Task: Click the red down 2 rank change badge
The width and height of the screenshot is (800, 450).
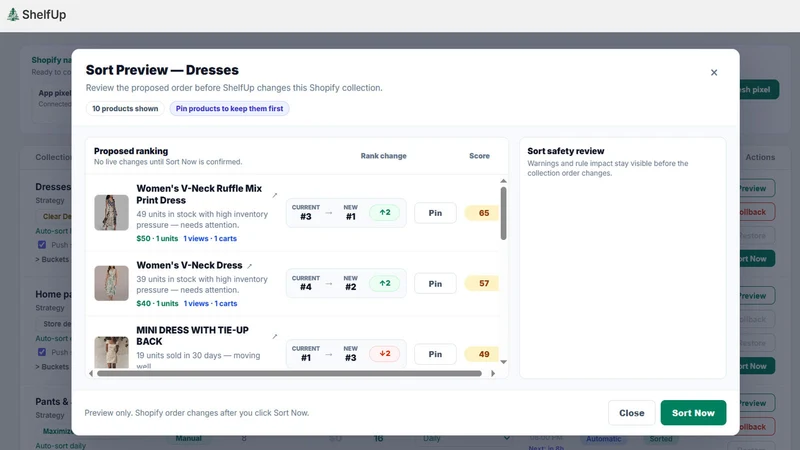Action: 385,354
